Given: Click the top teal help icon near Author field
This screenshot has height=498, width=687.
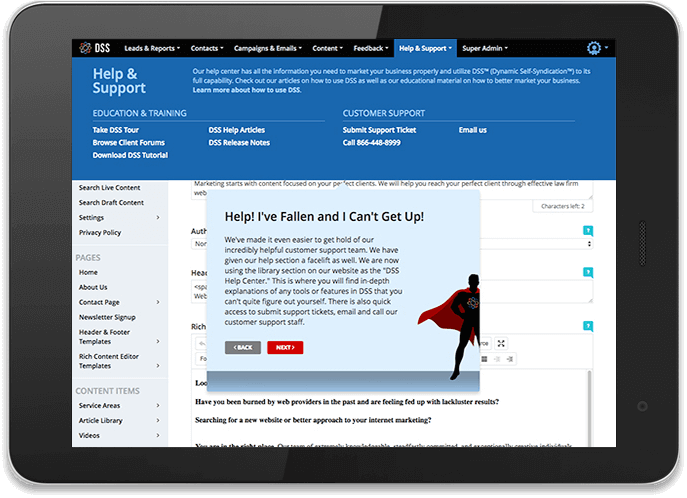Looking at the screenshot, I should point(588,230).
